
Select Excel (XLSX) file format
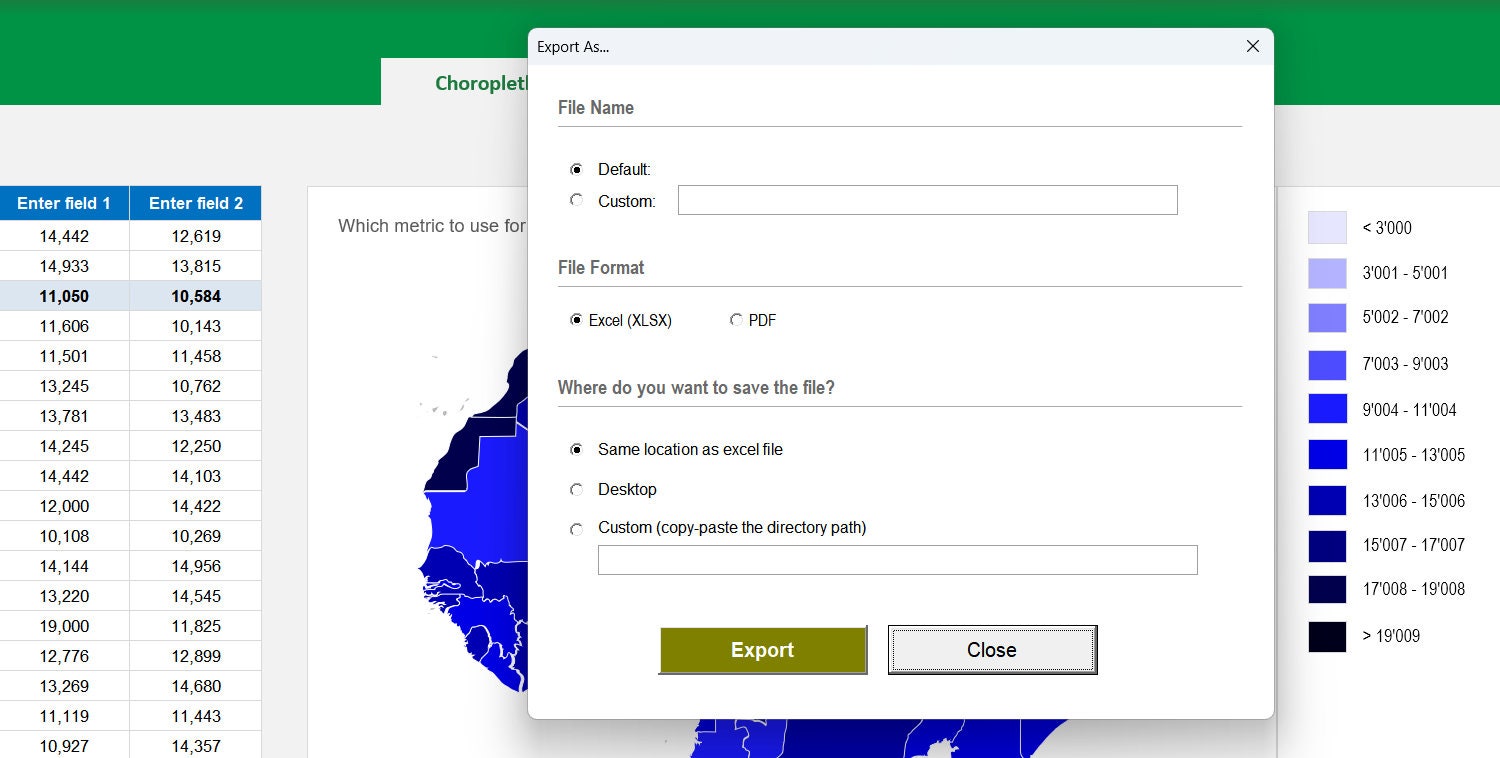[576, 319]
